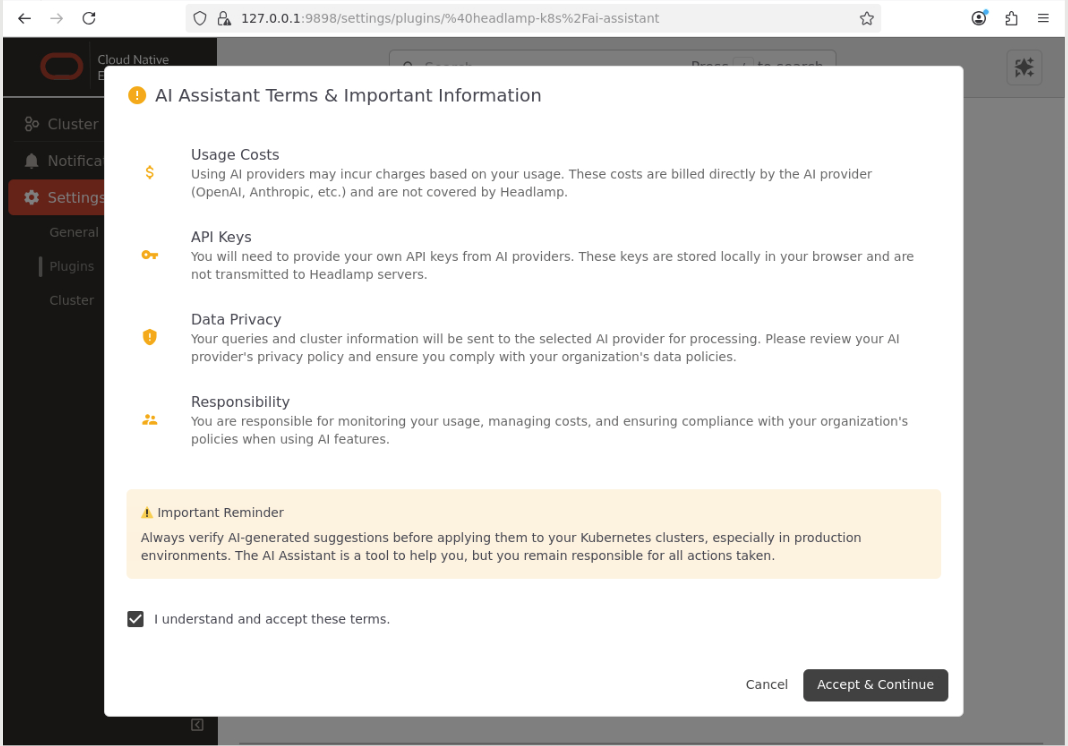The height and width of the screenshot is (746, 1068).
Task: Select General under Settings
Action: pyautogui.click(x=74, y=231)
